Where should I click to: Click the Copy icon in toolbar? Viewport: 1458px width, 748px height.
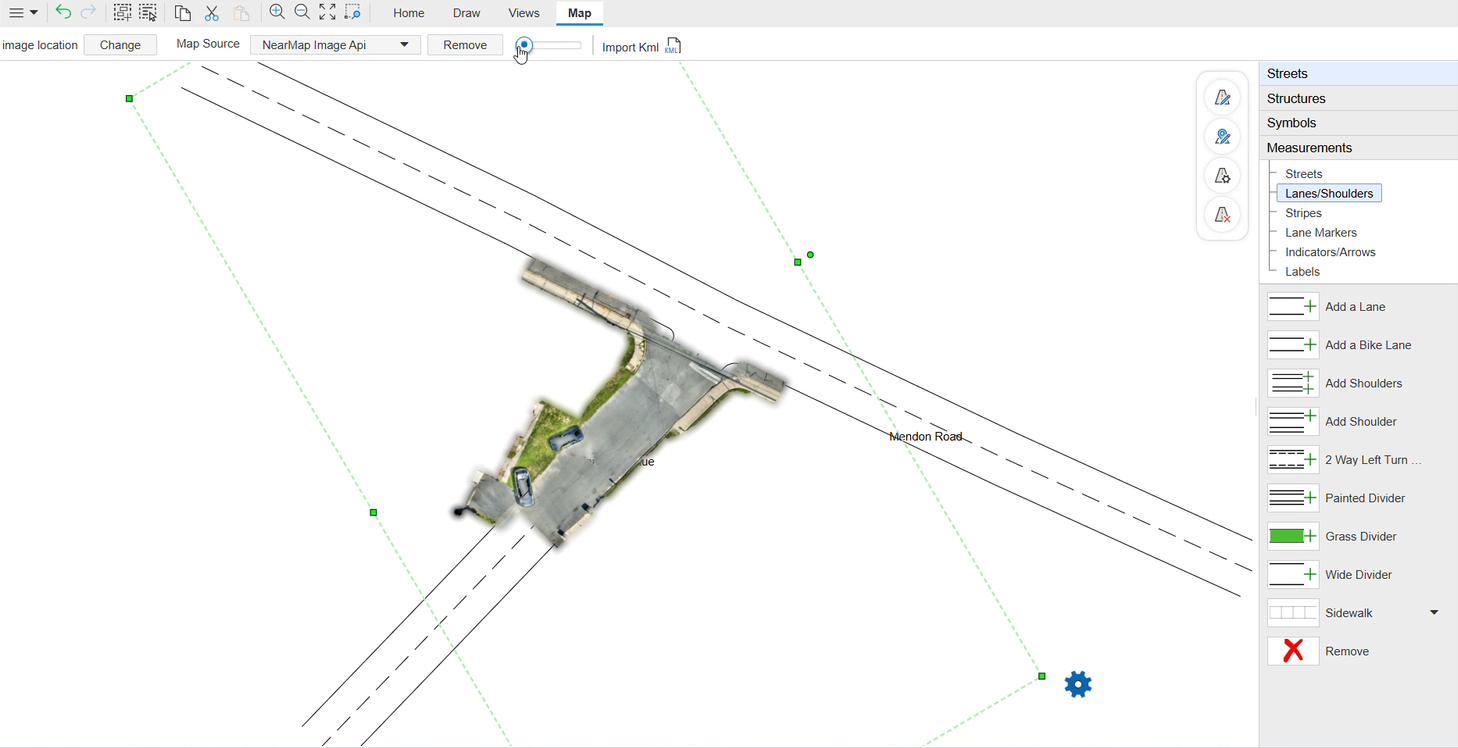point(182,13)
